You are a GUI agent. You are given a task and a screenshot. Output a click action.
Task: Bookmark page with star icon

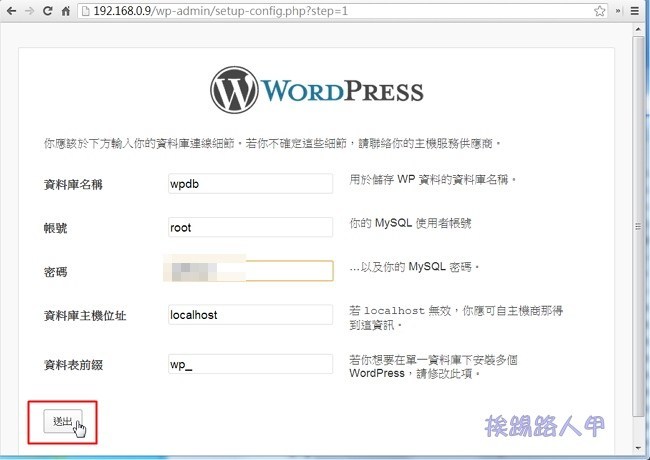[x=599, y=11]
